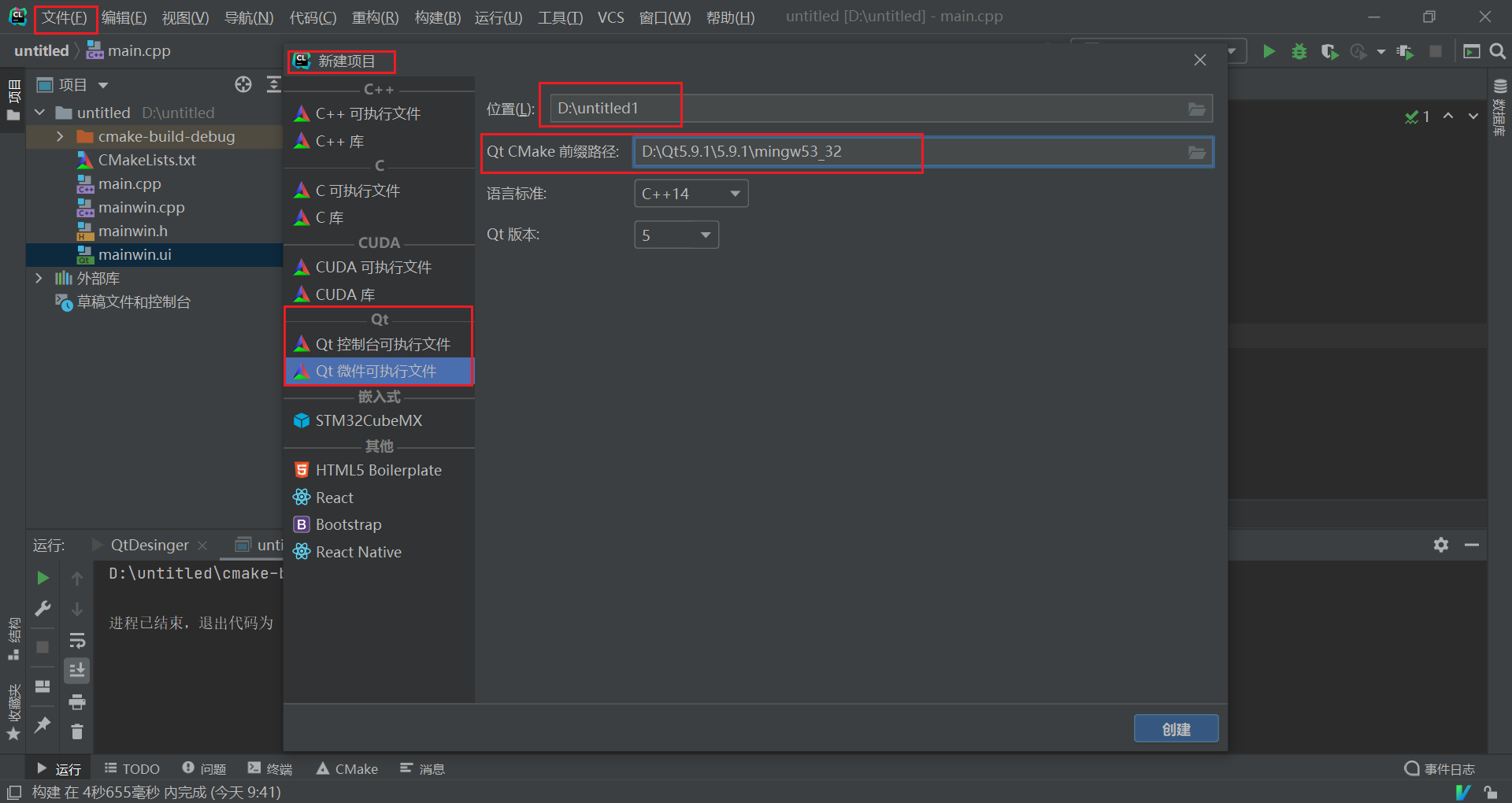Open search with the magnifier icon
Image resolution: width=1512 pixels, height=803 pixels.
1498,51
